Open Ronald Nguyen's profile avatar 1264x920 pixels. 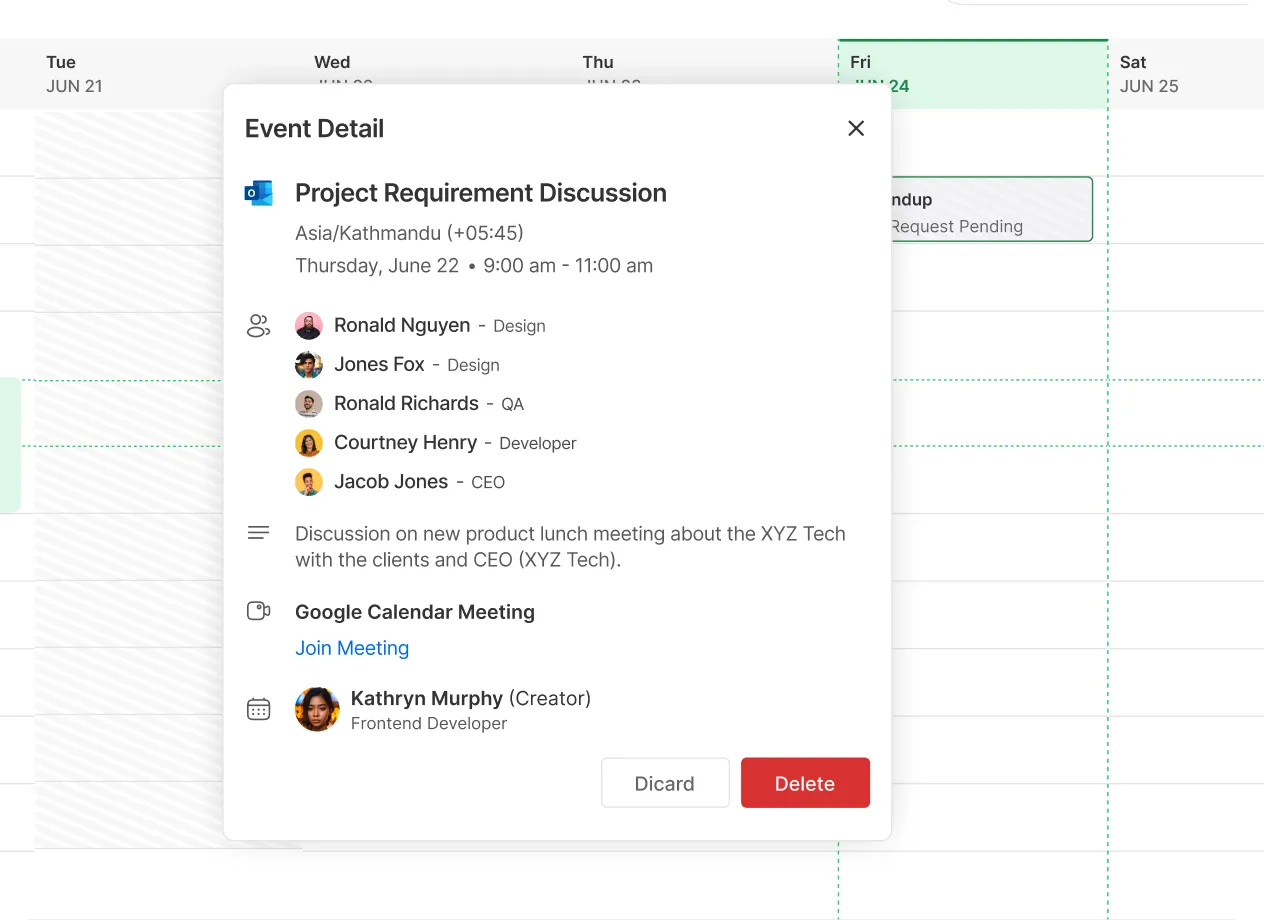point(309,325)
